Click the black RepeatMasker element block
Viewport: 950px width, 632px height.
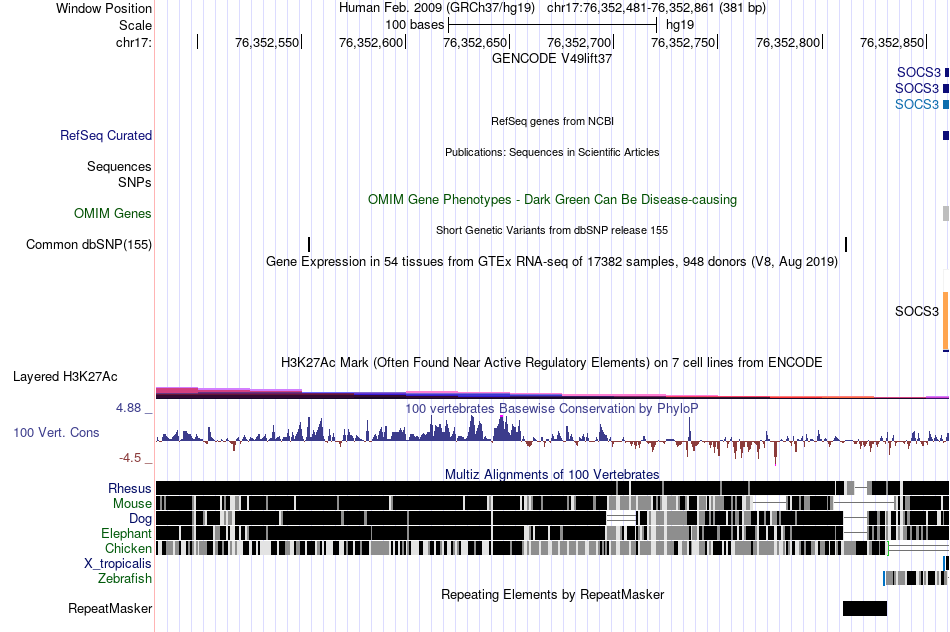(865, 608)
